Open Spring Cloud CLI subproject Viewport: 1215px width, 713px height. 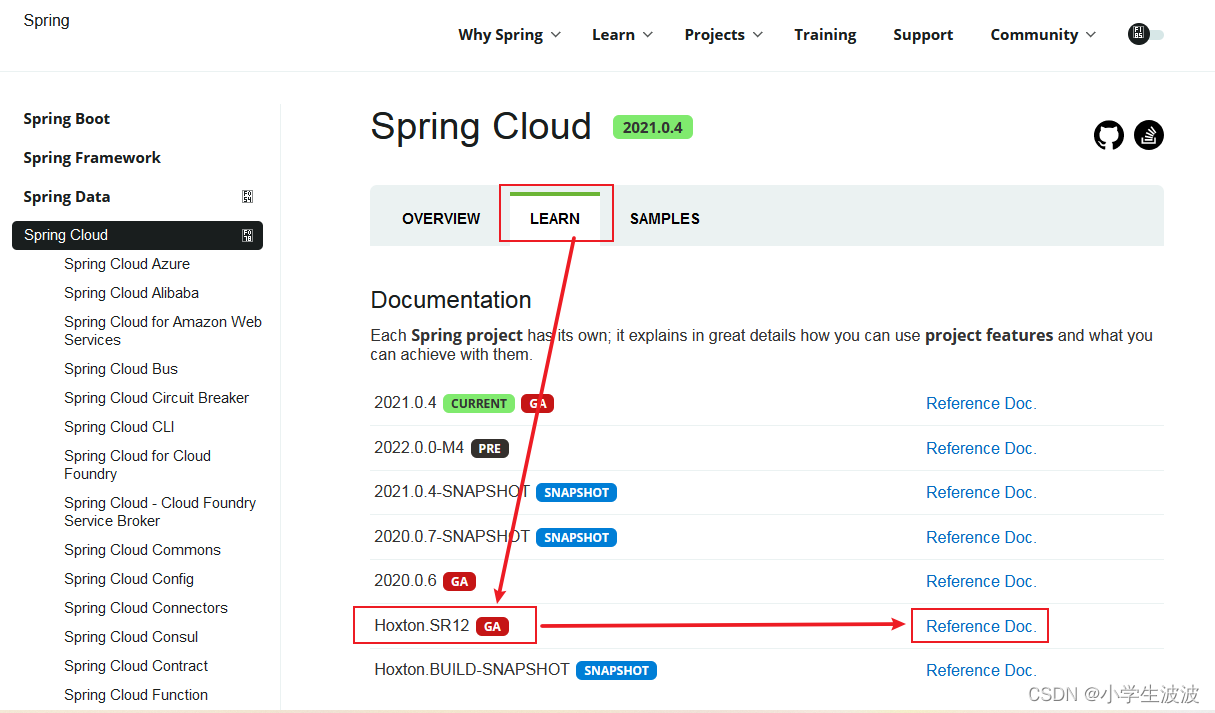pos(119,427)
